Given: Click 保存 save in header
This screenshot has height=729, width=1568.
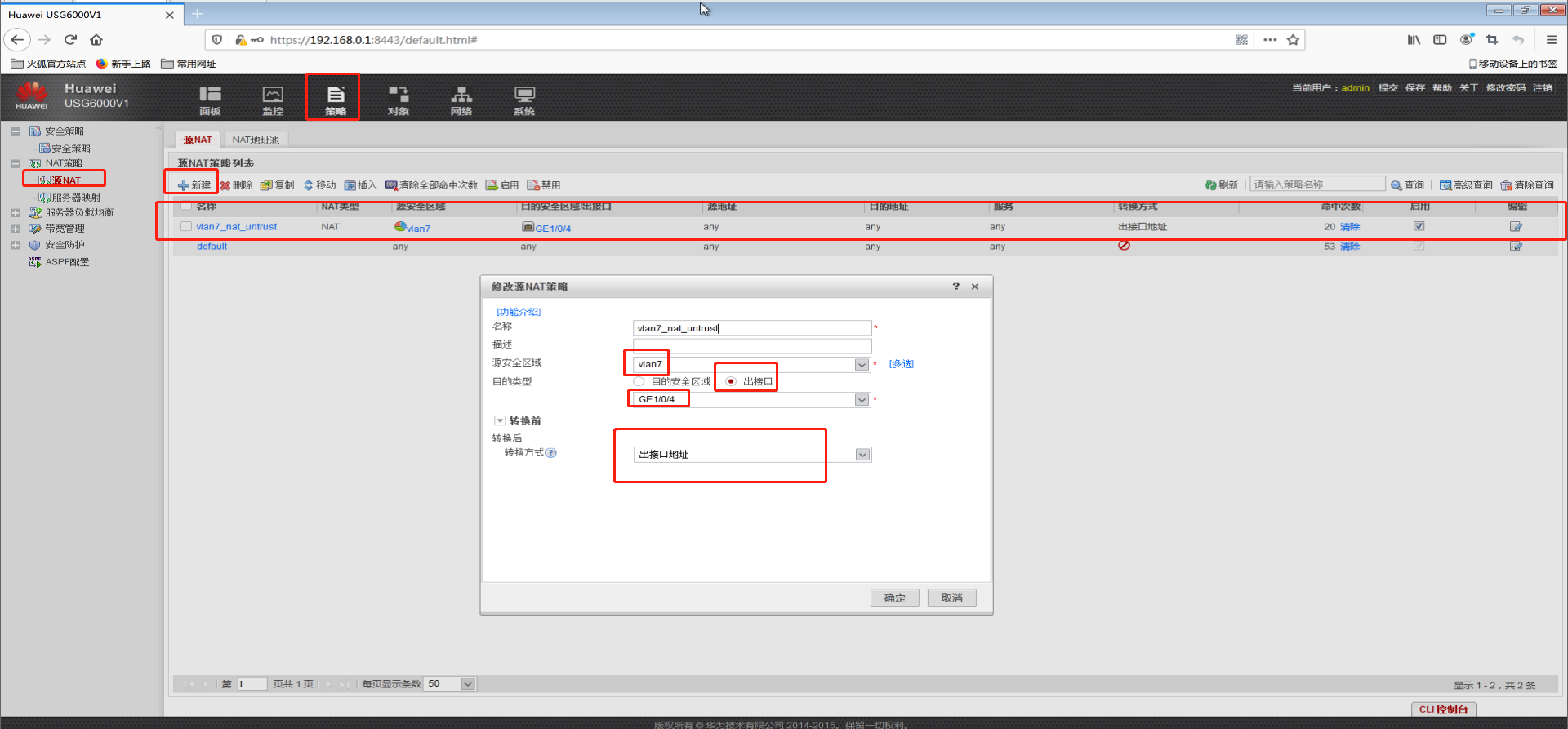Looking at the screenshot, I should 1415,88.
